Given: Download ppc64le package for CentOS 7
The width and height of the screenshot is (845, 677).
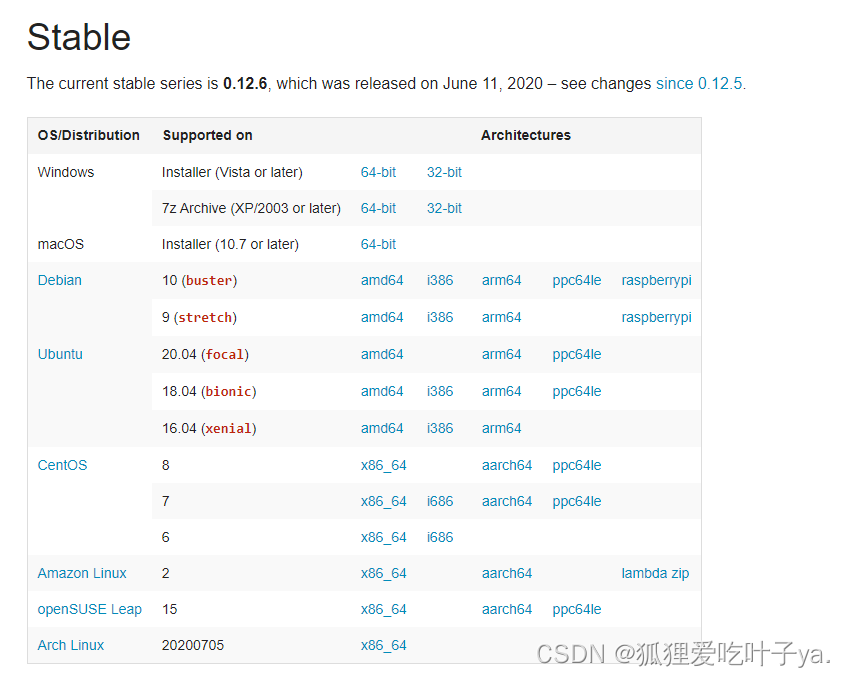Looking at the screenshot, I should (x=577, y=501).
